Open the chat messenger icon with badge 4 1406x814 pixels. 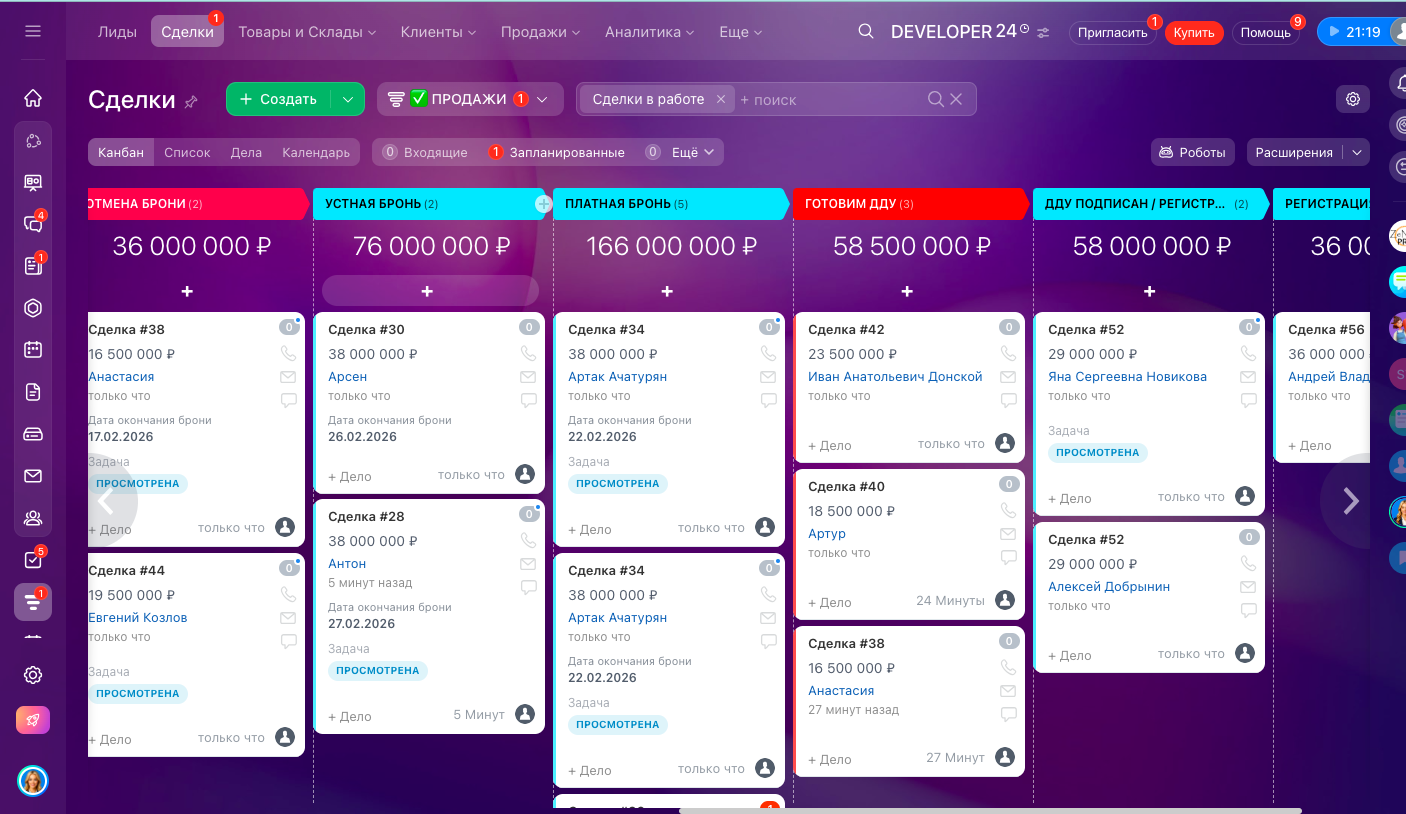click(x=33, y=224)
